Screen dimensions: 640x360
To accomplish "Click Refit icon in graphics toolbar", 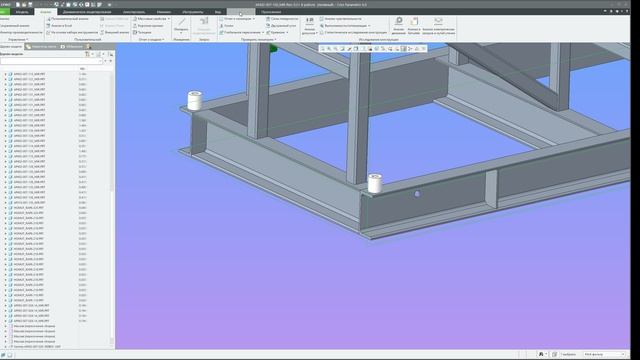I will coord(322,49).
